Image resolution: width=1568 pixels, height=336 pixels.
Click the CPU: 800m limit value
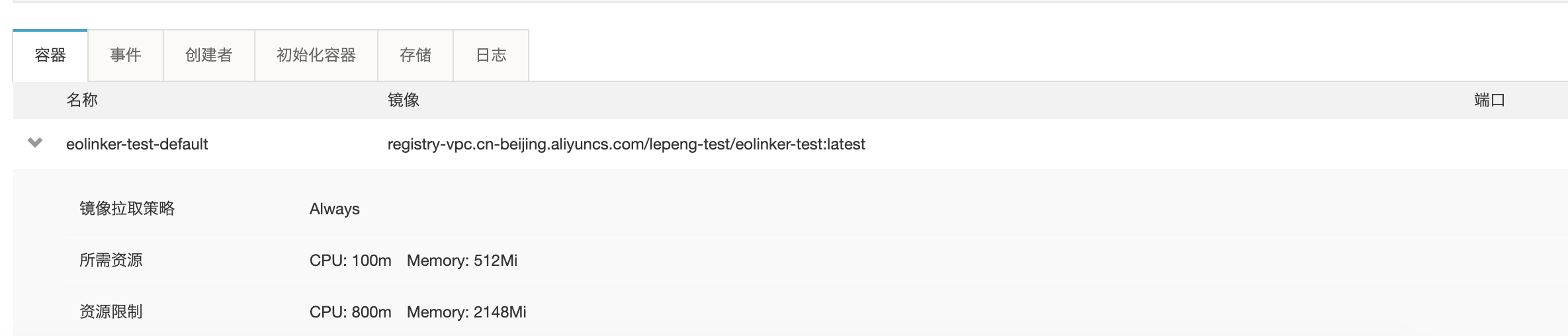tap(351, 312)
